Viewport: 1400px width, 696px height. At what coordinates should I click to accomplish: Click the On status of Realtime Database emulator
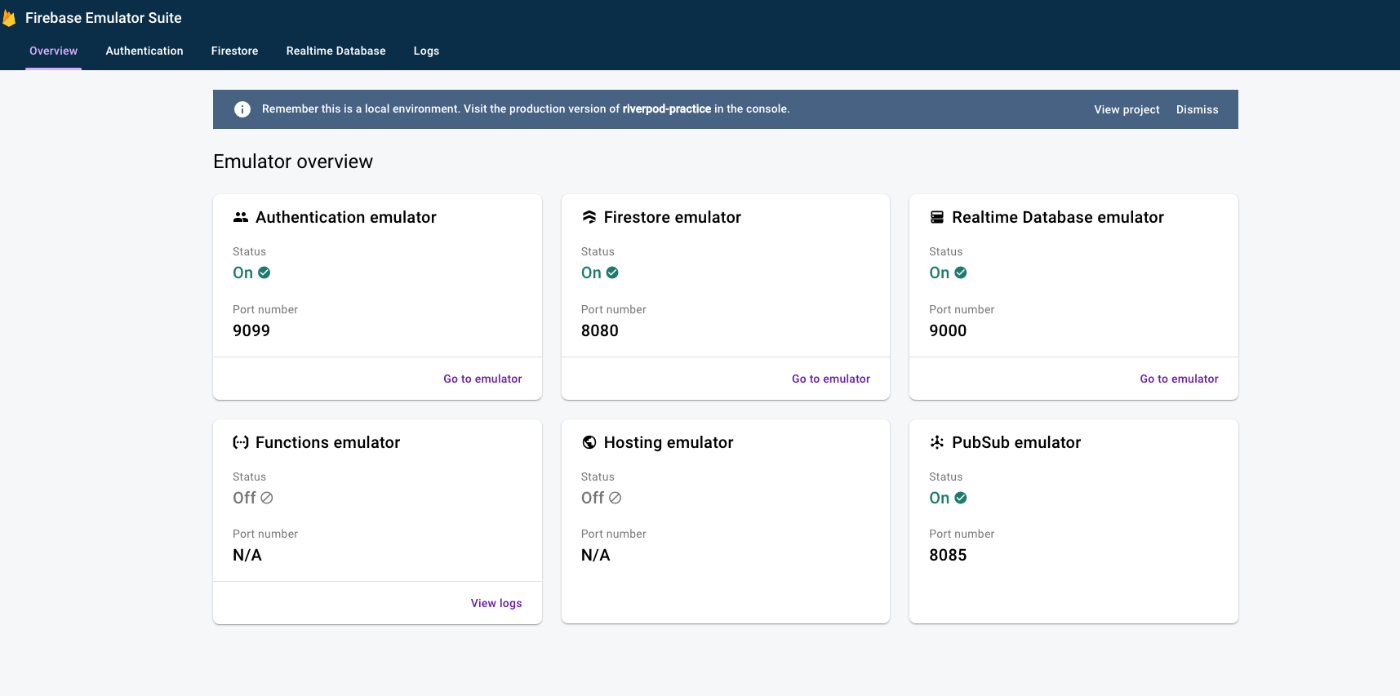939,273
